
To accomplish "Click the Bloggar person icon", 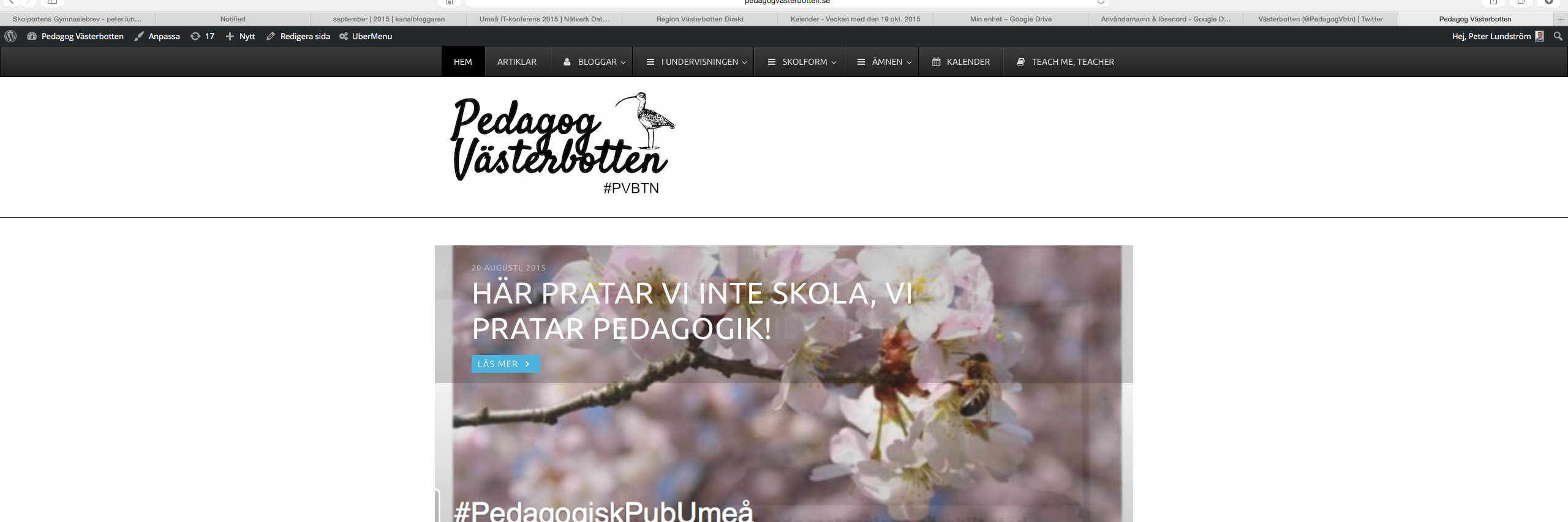I will (567, 62).
